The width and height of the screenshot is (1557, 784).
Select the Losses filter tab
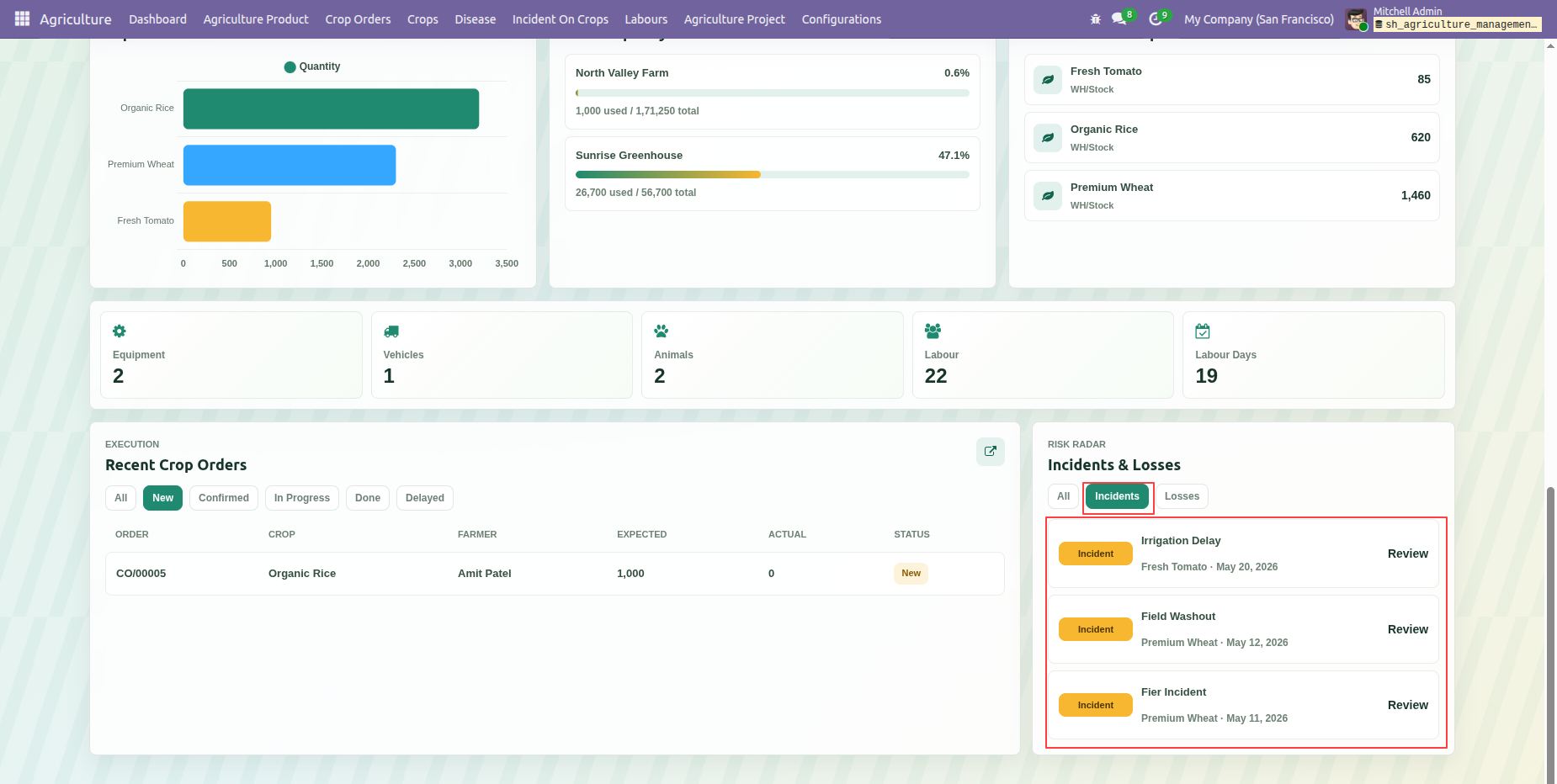point(1182,496)
